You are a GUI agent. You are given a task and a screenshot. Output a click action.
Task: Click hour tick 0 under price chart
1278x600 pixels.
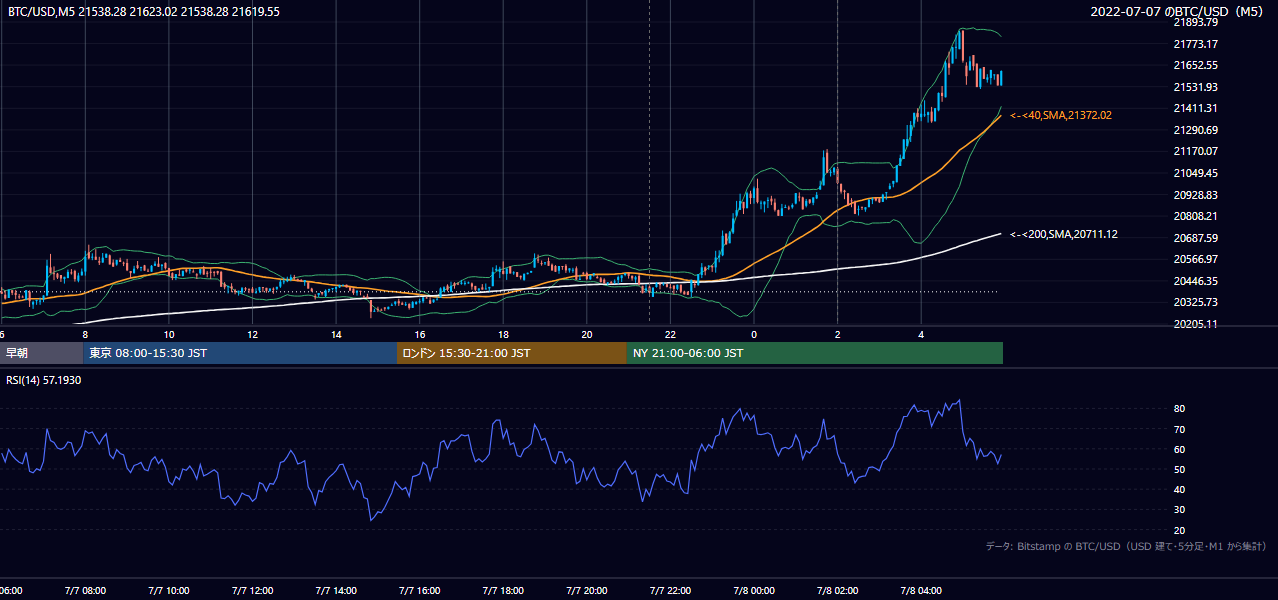pos(754,334)
